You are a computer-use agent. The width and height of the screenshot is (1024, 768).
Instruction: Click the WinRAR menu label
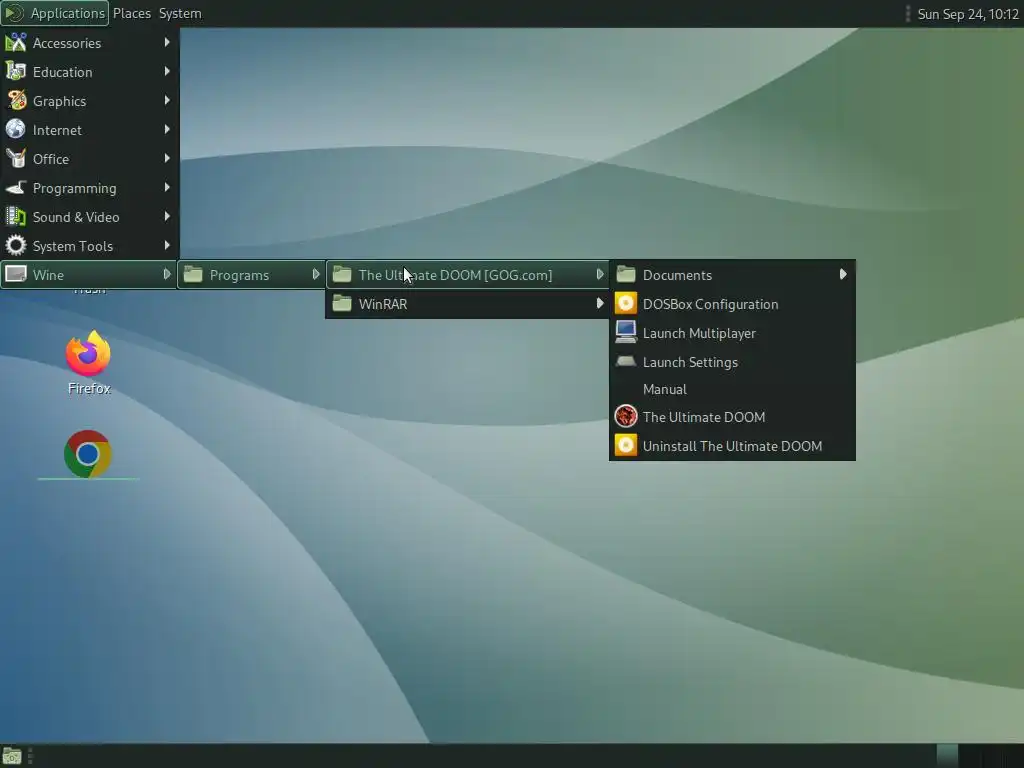[383, 304]
